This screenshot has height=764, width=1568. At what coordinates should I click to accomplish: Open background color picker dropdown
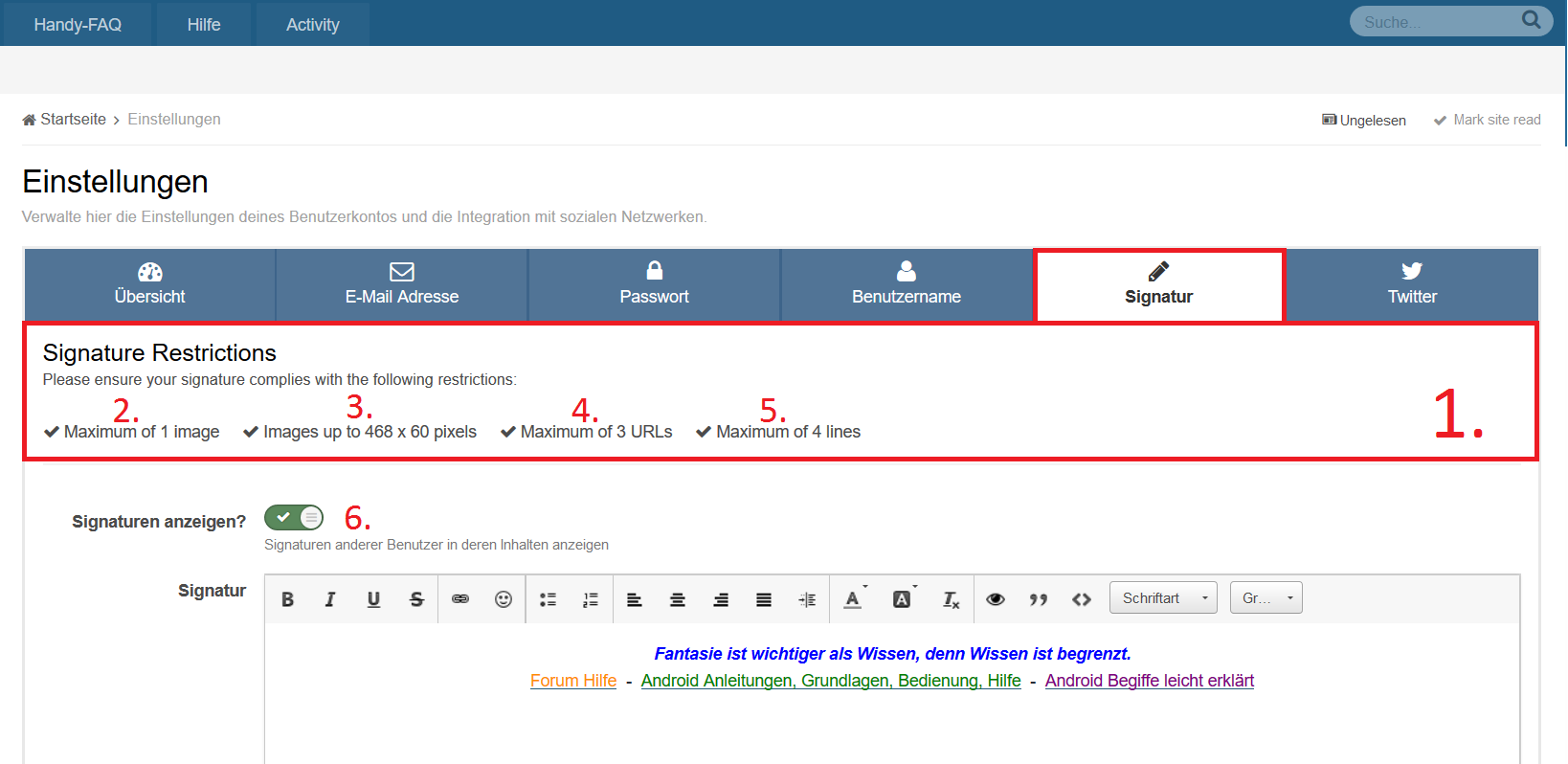[x=904, y=599]
